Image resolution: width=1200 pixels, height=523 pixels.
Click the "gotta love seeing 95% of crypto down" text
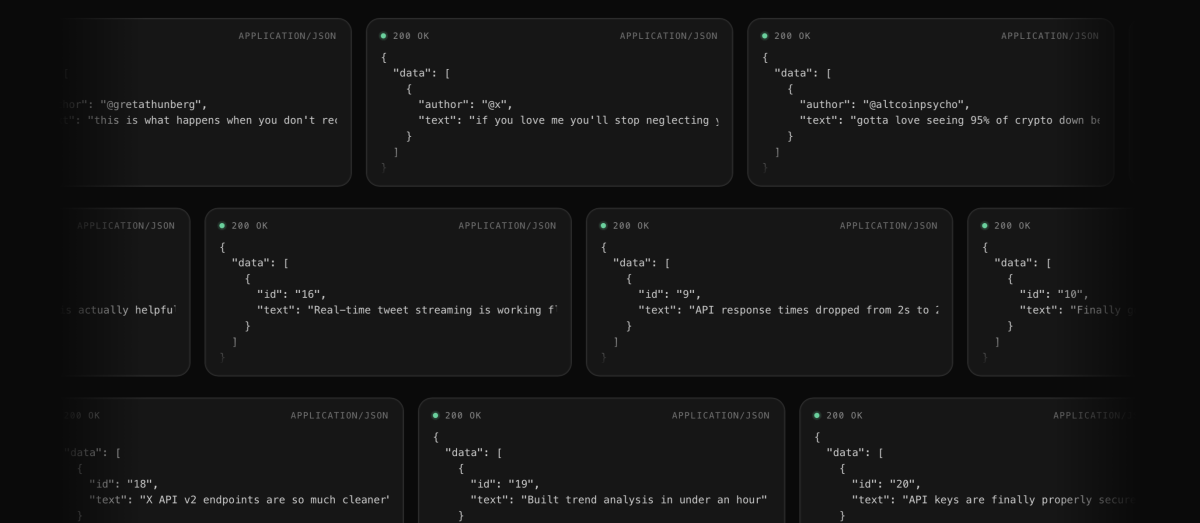(x=974, y=120)
